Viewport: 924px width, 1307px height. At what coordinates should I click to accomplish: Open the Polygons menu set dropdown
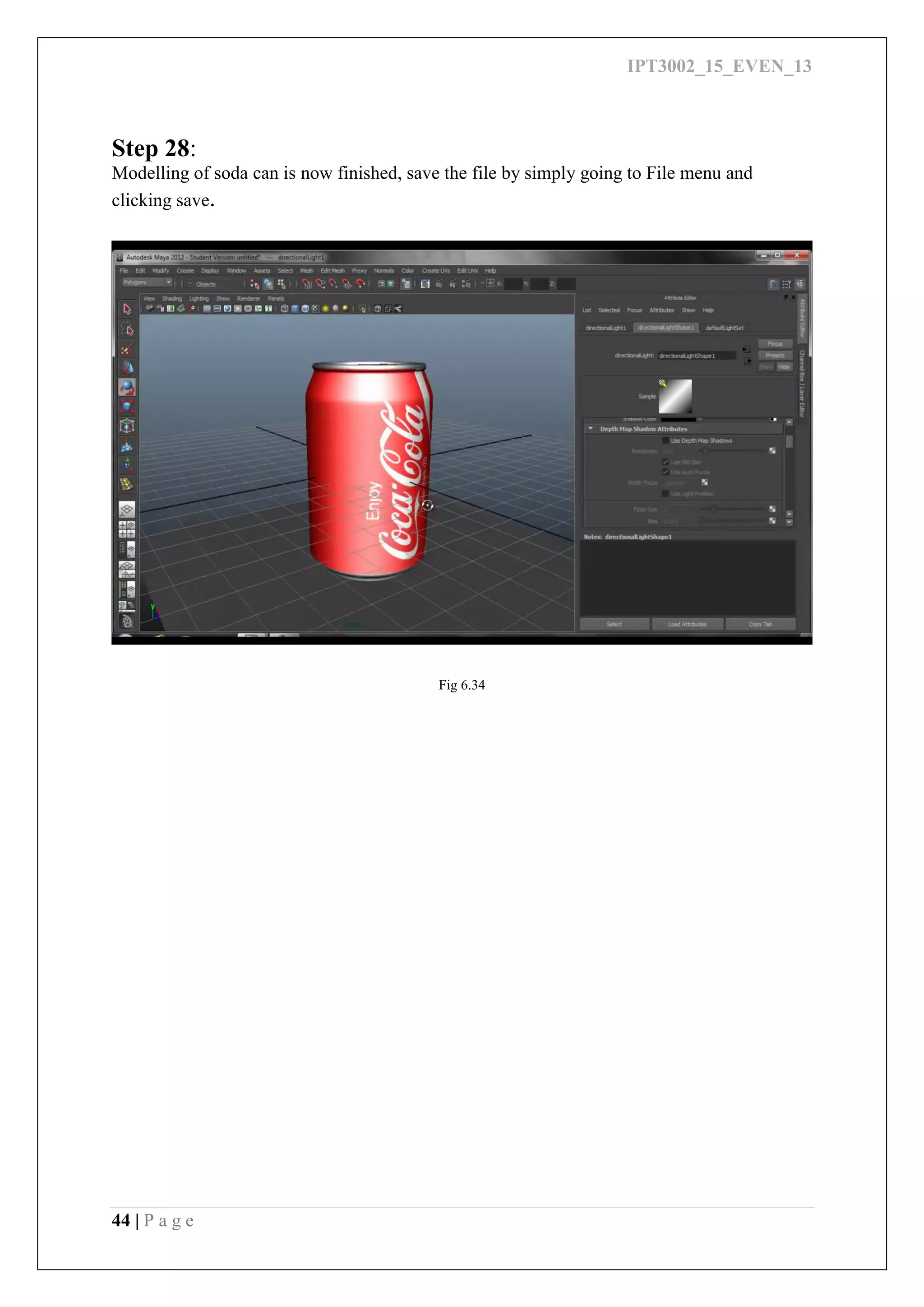pos(147,283)
